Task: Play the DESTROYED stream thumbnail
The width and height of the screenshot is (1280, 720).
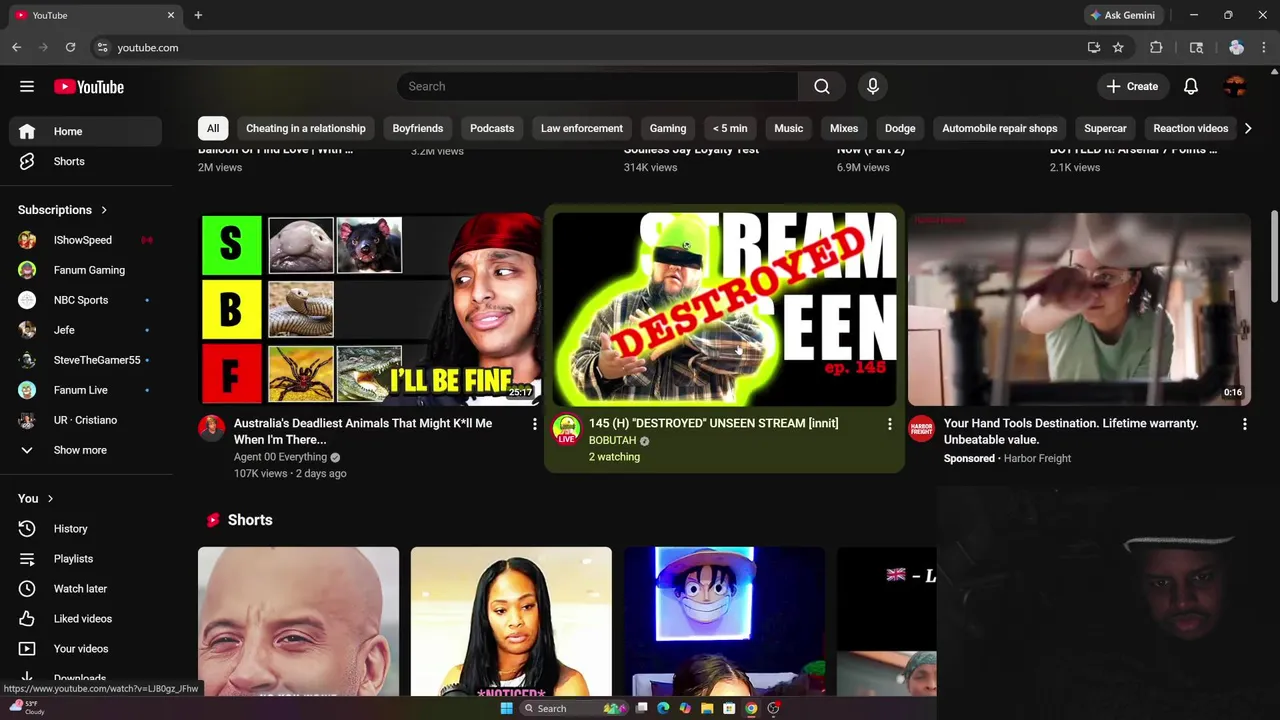Action: pos(725,309)
